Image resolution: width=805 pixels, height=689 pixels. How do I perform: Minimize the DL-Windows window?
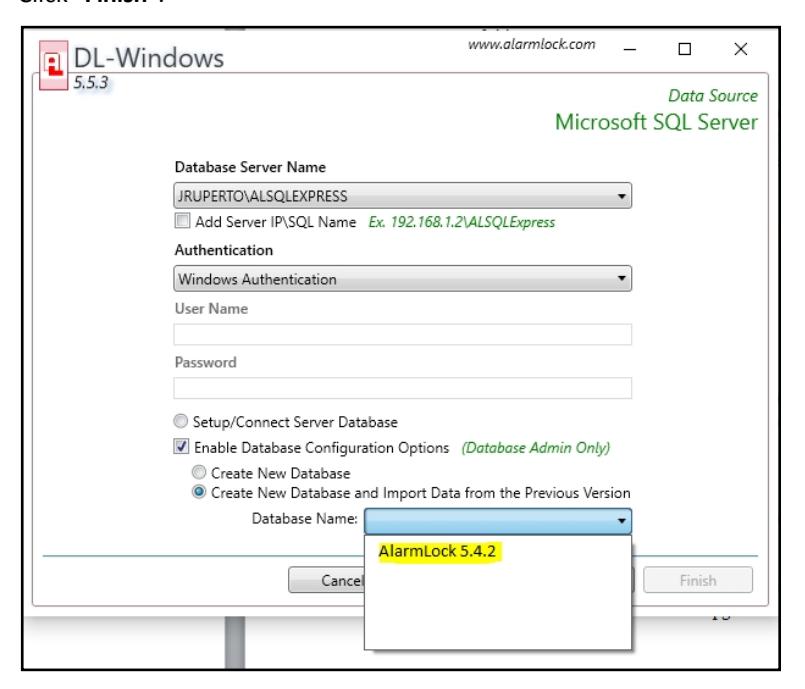630,50
